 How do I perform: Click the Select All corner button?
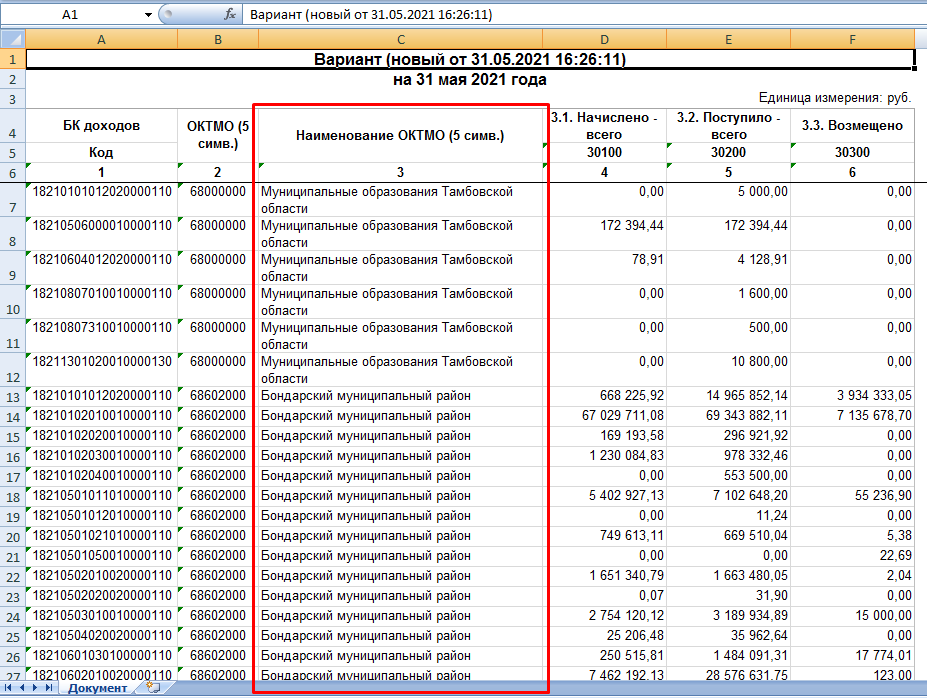[x=13, y=40]
